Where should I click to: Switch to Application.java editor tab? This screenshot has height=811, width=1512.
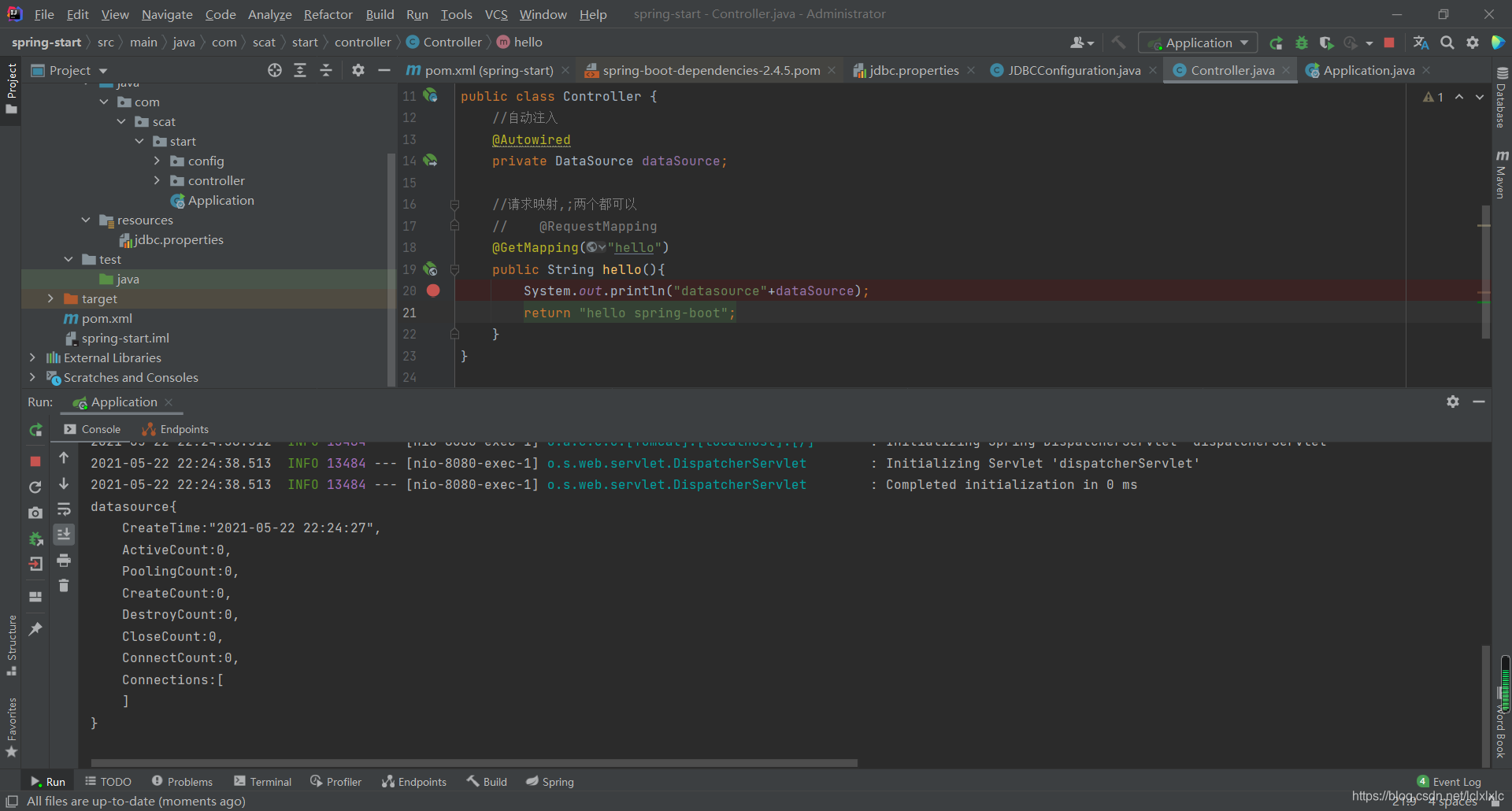1369,70
